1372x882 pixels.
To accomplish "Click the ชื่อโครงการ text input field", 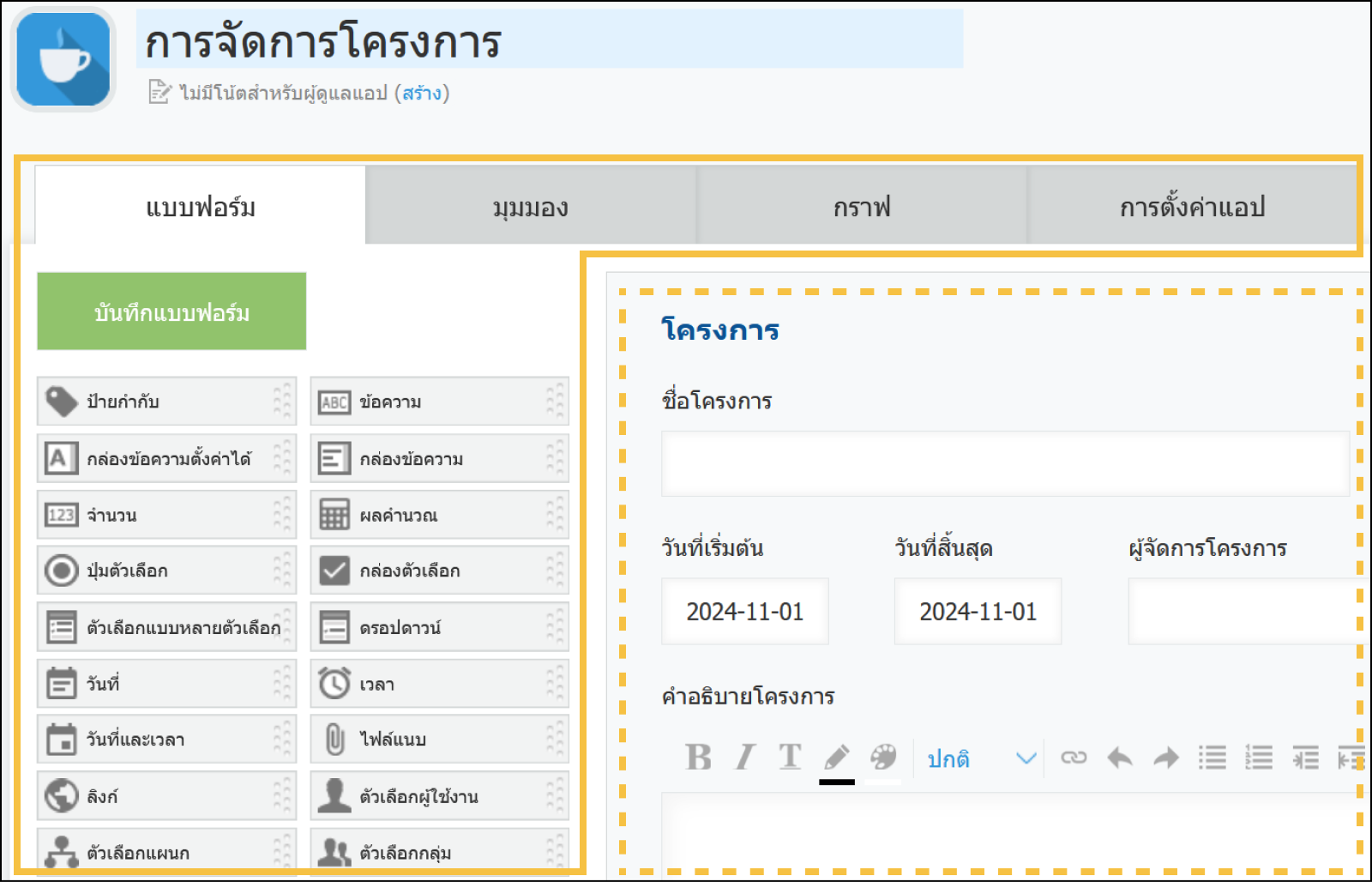I will [x=1004, y=463].
